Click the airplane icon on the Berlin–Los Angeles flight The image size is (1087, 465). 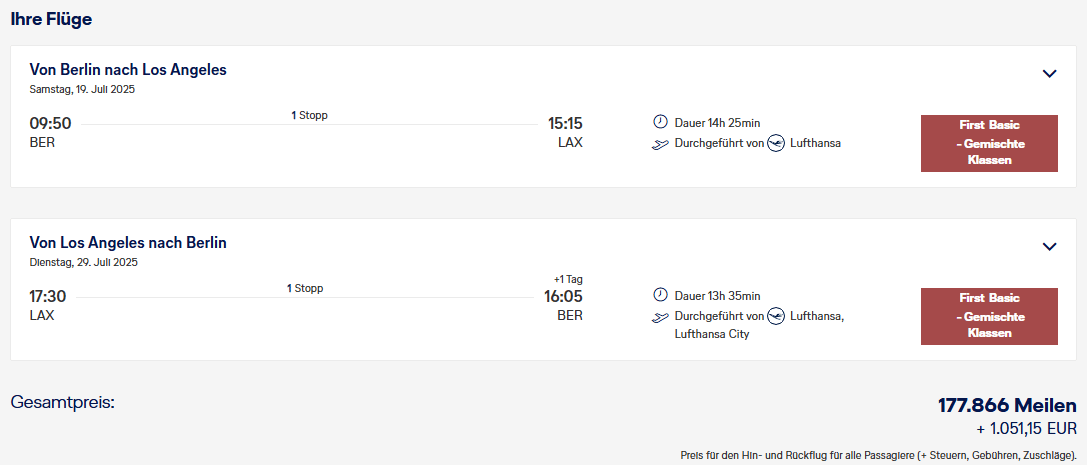tap(659, 144)
